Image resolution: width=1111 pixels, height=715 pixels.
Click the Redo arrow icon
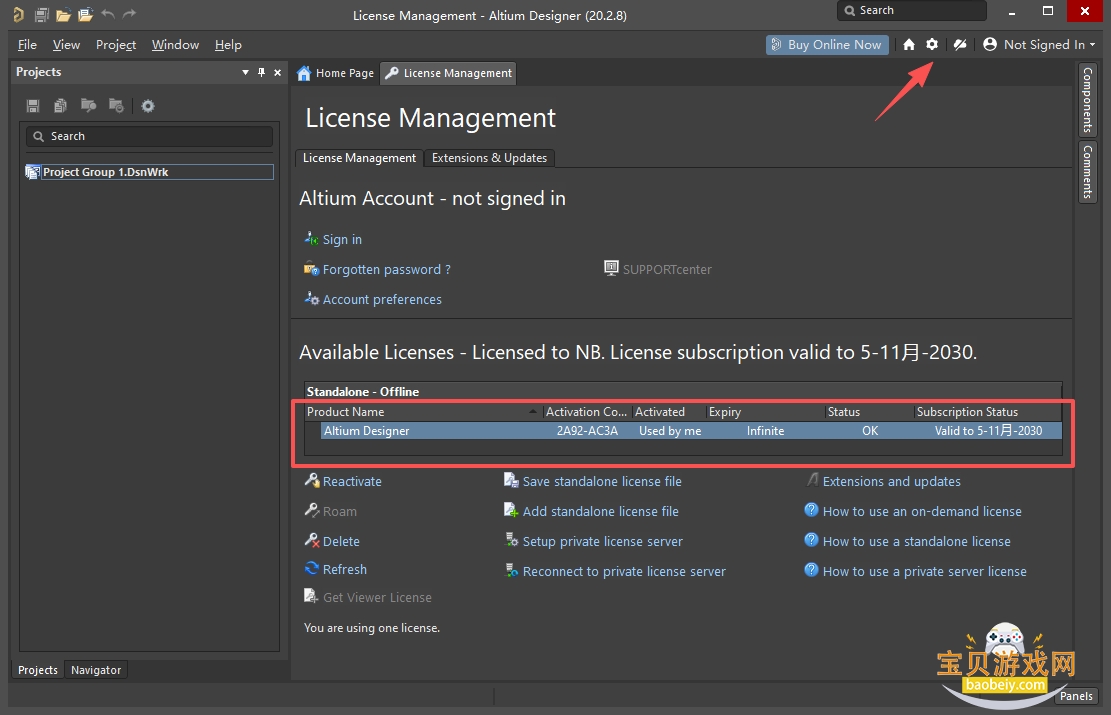pyautogui.click(x=129, y=14)
